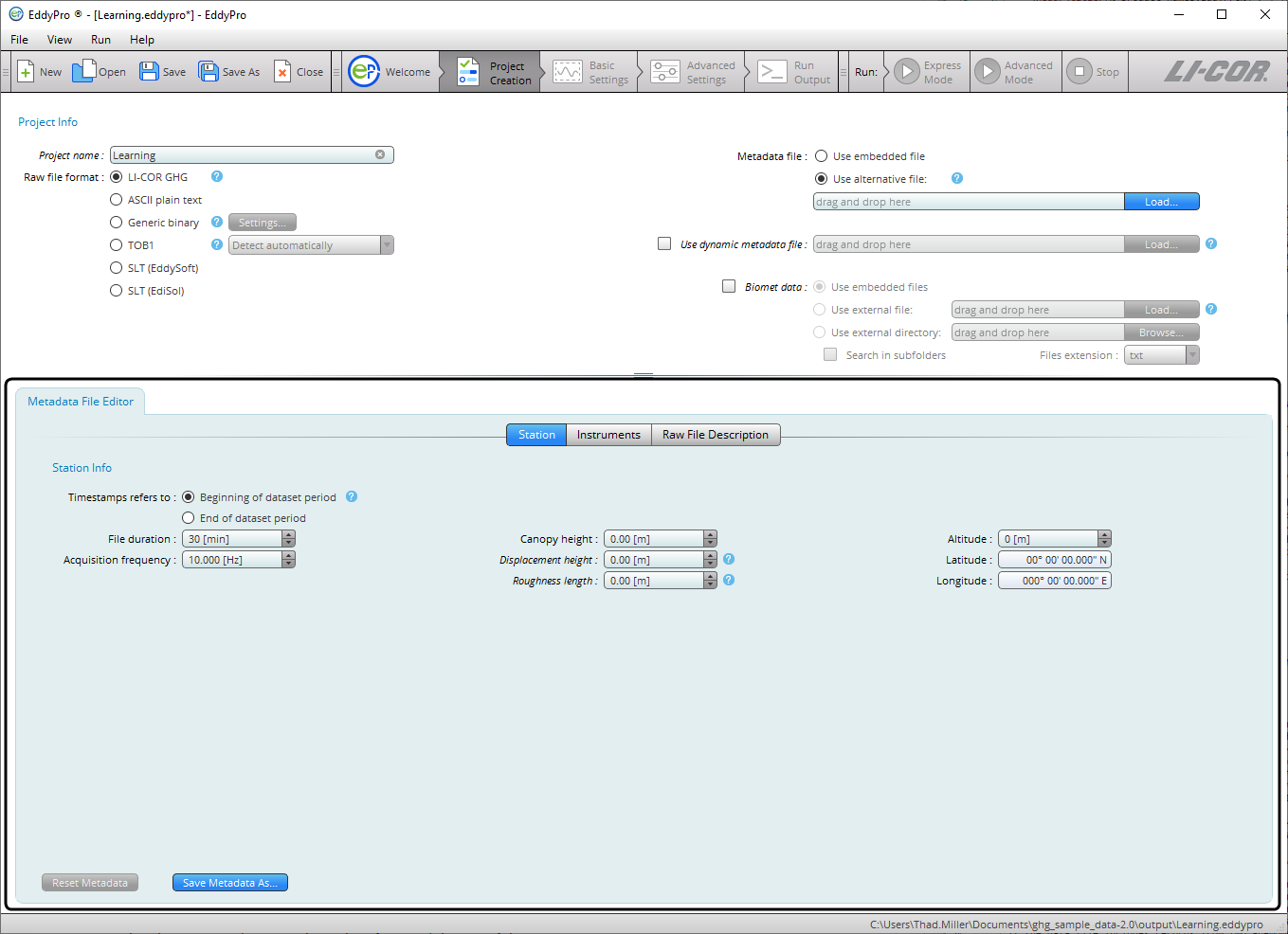Screen dimensions: 1288x934
Task: Adjust the Displacement height spinner
Action: coord(711,560)
